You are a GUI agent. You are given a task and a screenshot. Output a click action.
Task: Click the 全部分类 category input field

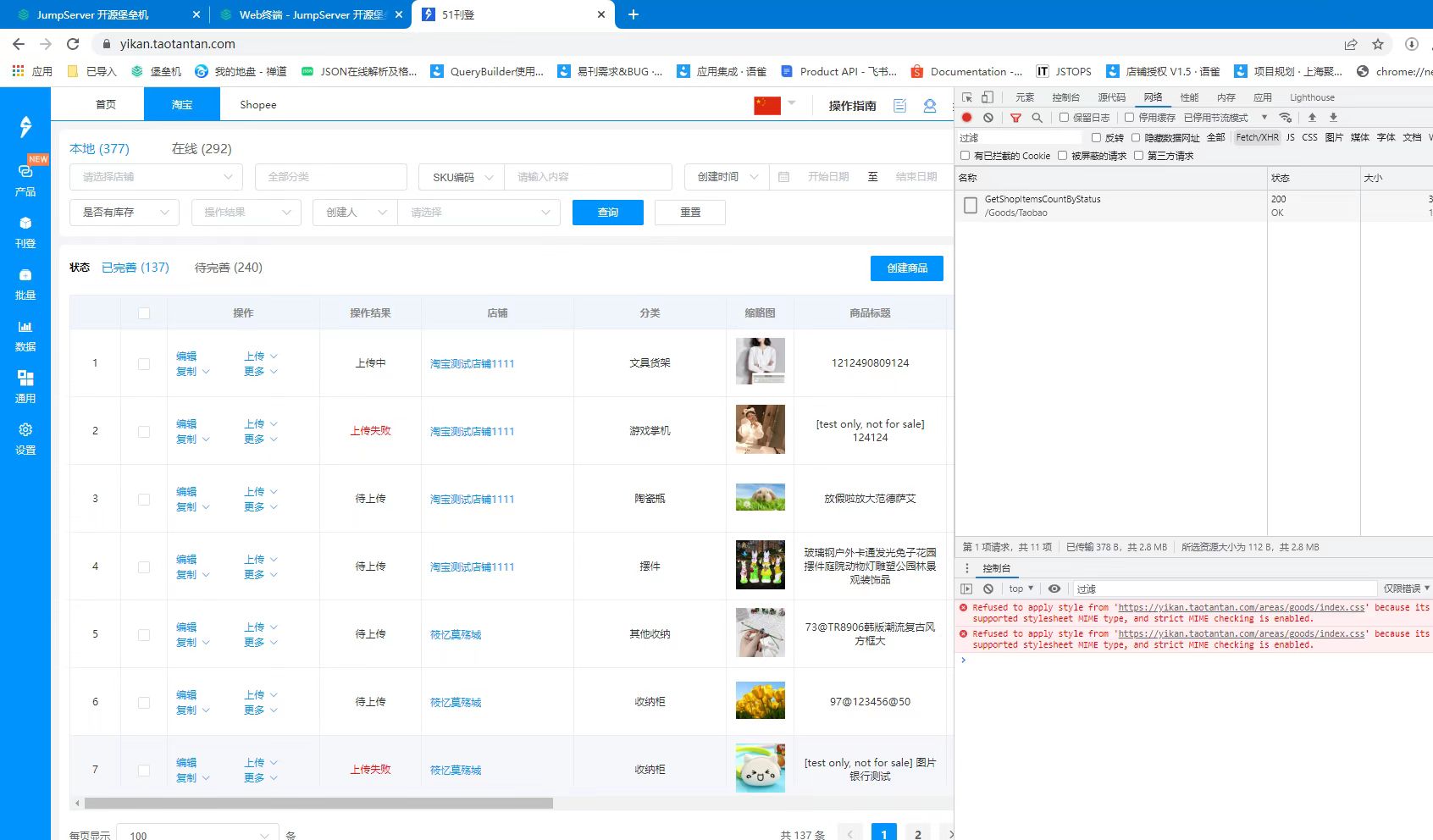tap(331, 177)
